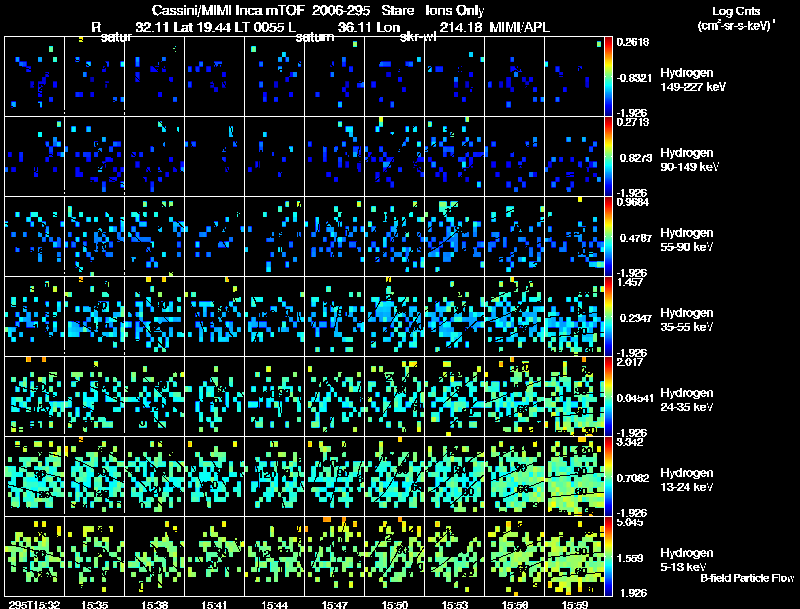Screen dimensions: 800x609
Task: Click the 'MIMI/APL' label in header
Action: 519,27
